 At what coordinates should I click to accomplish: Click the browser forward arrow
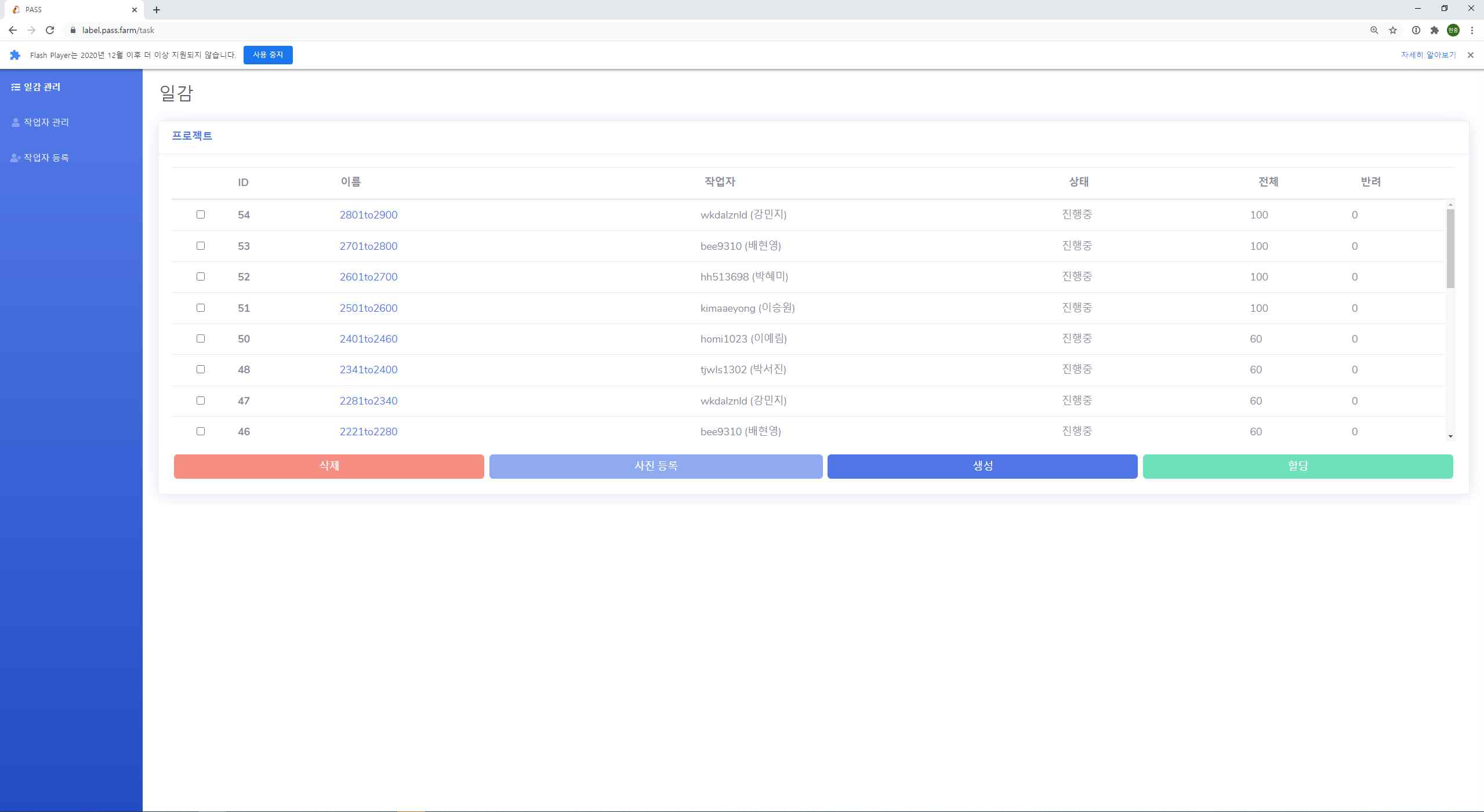pos(31,30)
